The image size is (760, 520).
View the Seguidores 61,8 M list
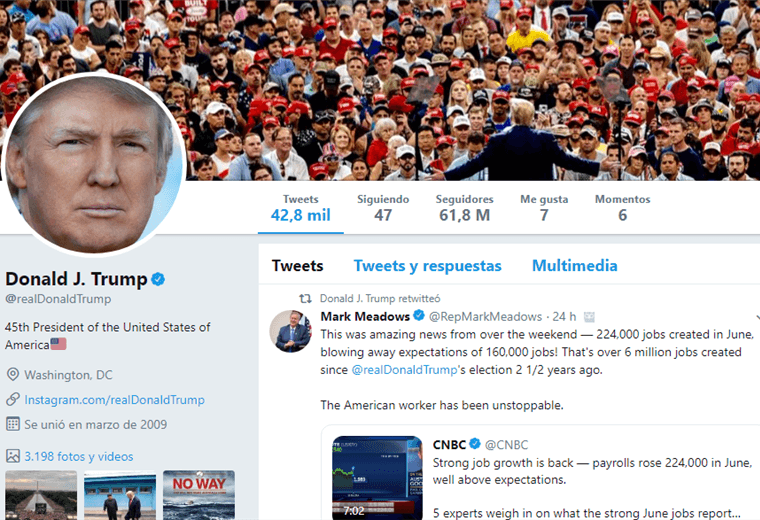(x=464, y=208)
